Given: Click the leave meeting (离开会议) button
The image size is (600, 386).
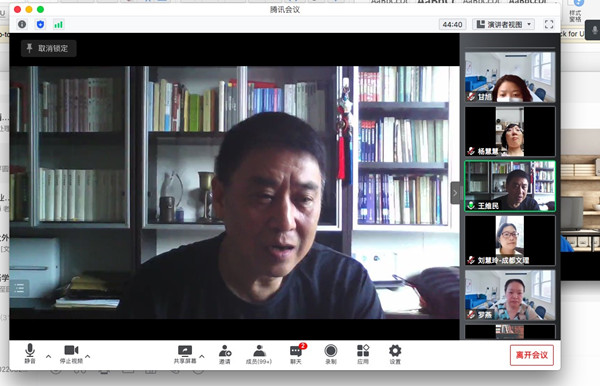Looking at the screenshot, I should click(x=532, y=355).
